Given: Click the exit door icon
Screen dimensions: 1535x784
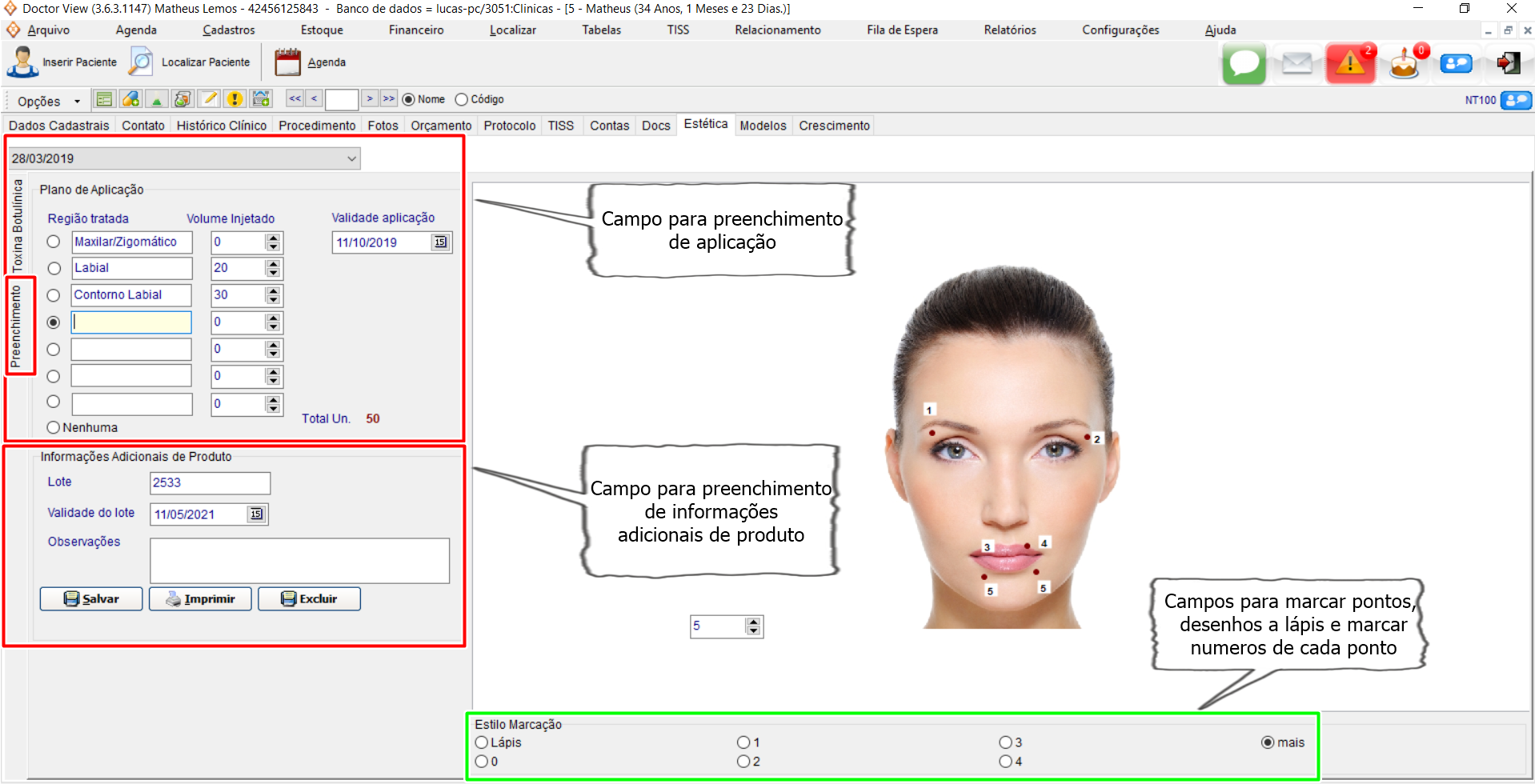Looking at the screenshot, I should point(1509,63).
